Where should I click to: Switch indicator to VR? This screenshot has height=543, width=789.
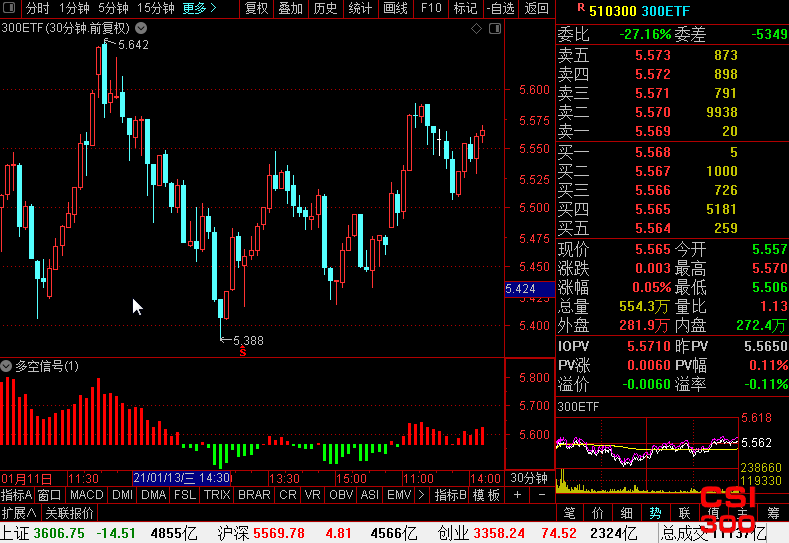tap(312, 495)
